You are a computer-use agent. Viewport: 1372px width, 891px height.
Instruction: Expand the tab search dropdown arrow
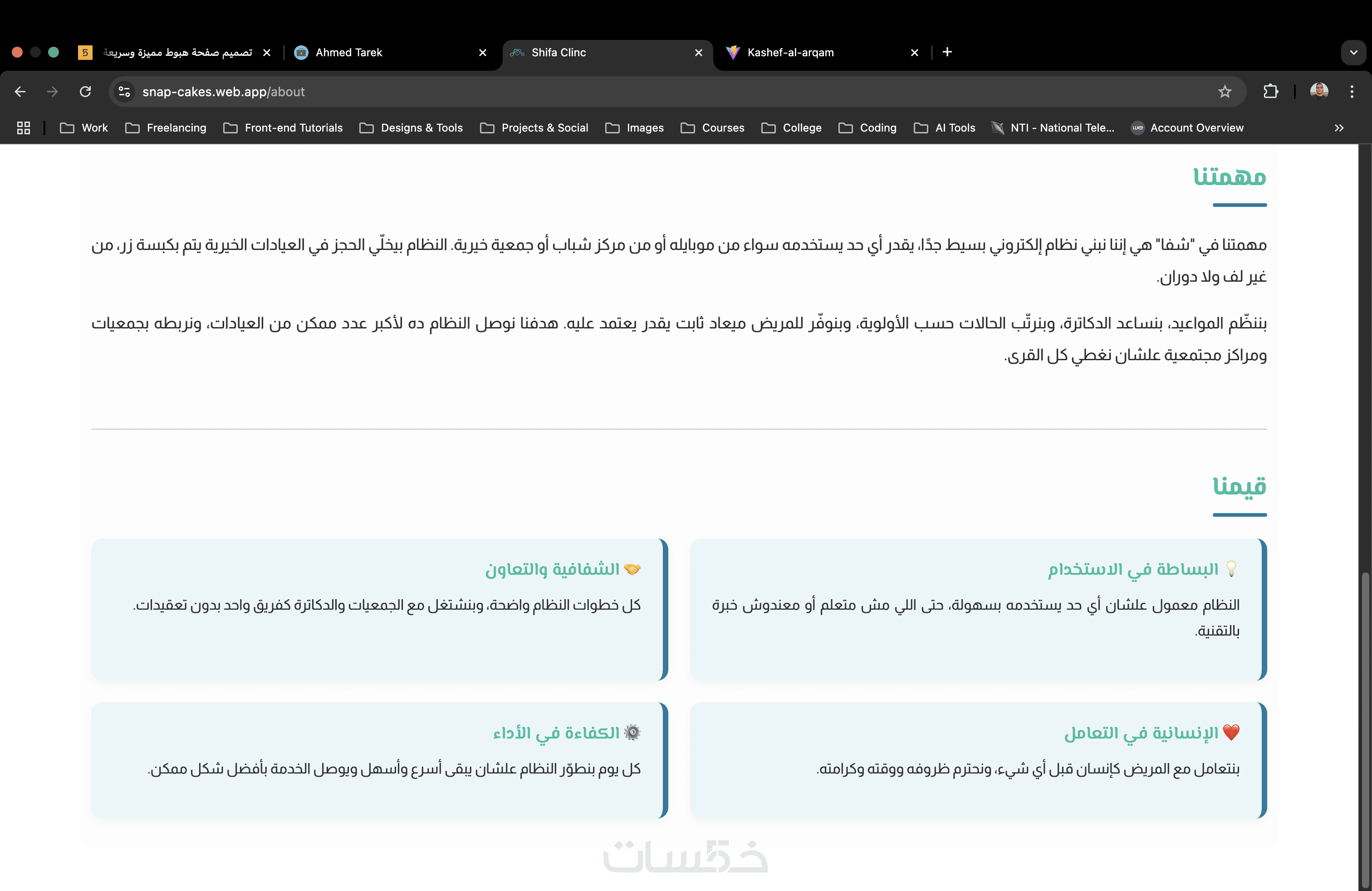click(1353, 53)
